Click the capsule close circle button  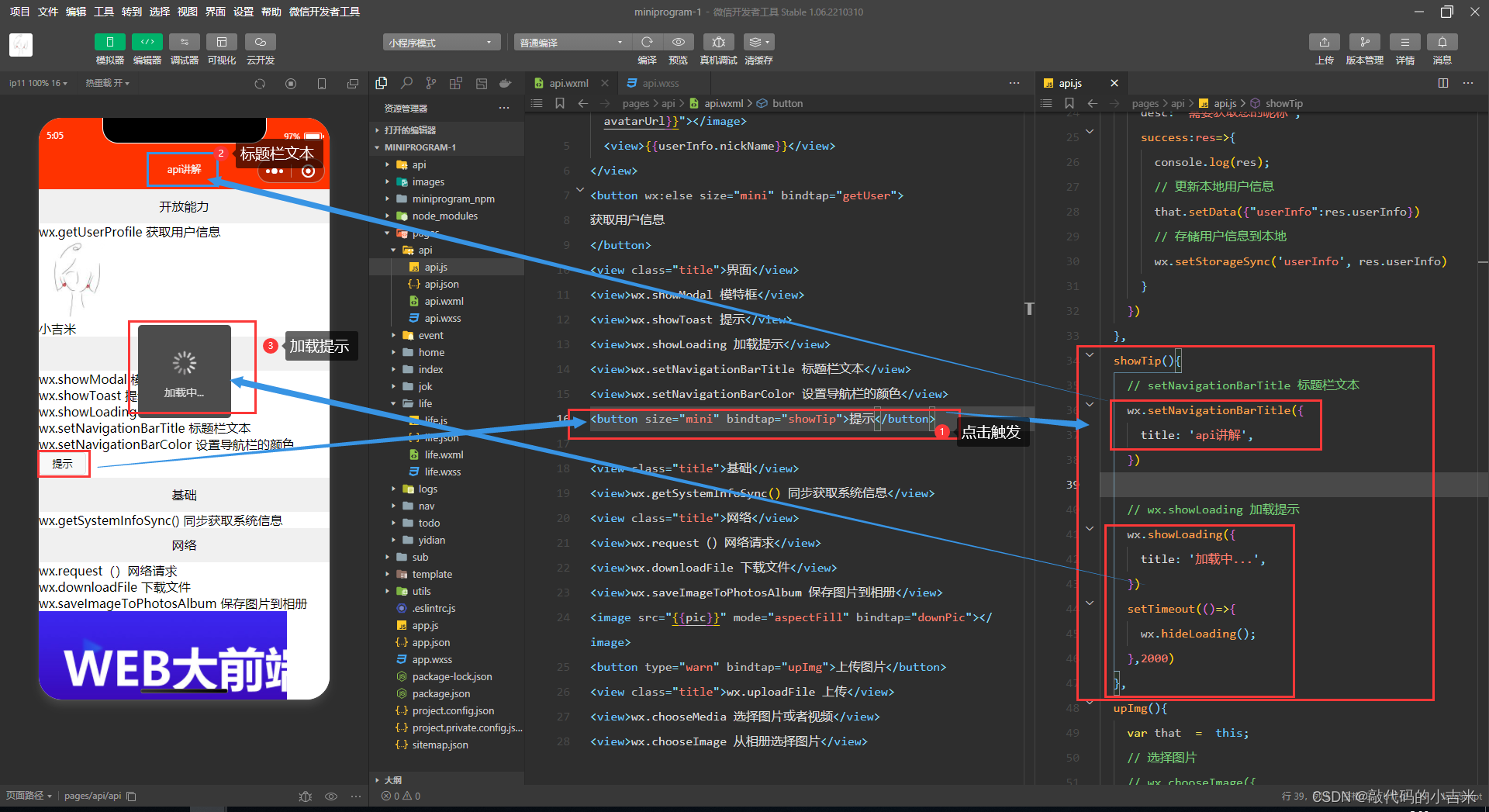[x=308, y=171]
